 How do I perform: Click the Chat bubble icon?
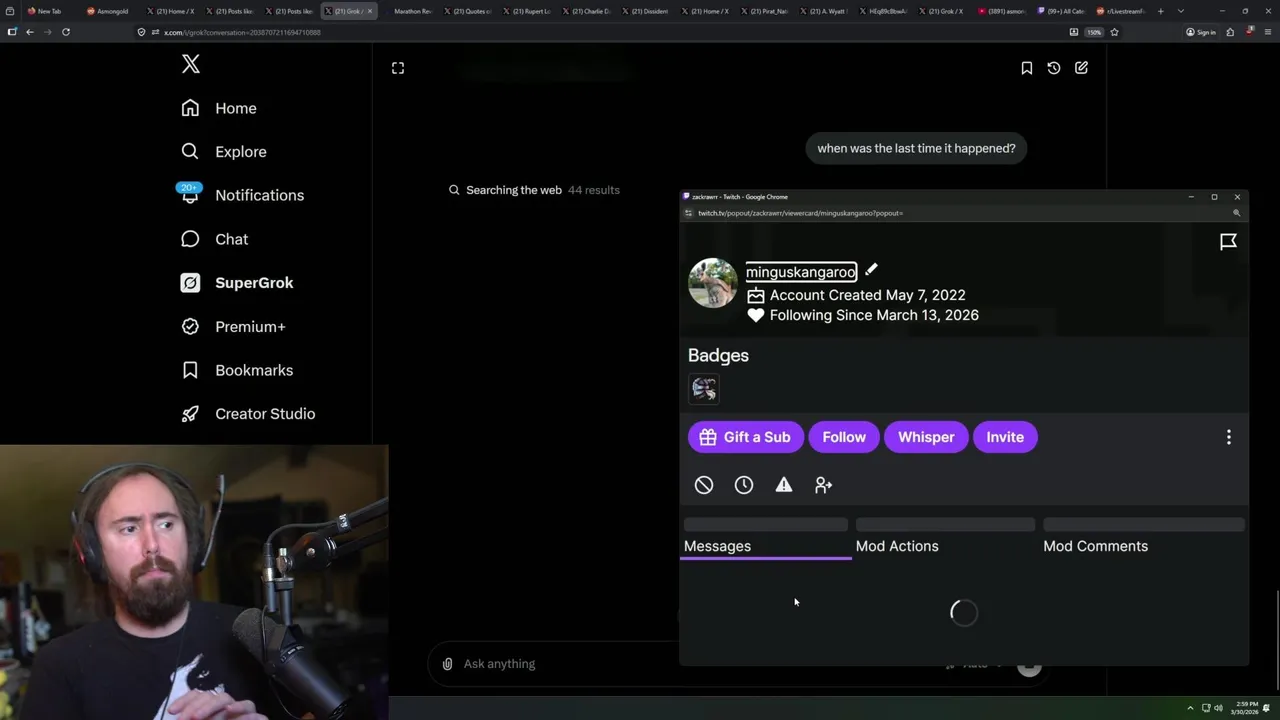[190, 239]
